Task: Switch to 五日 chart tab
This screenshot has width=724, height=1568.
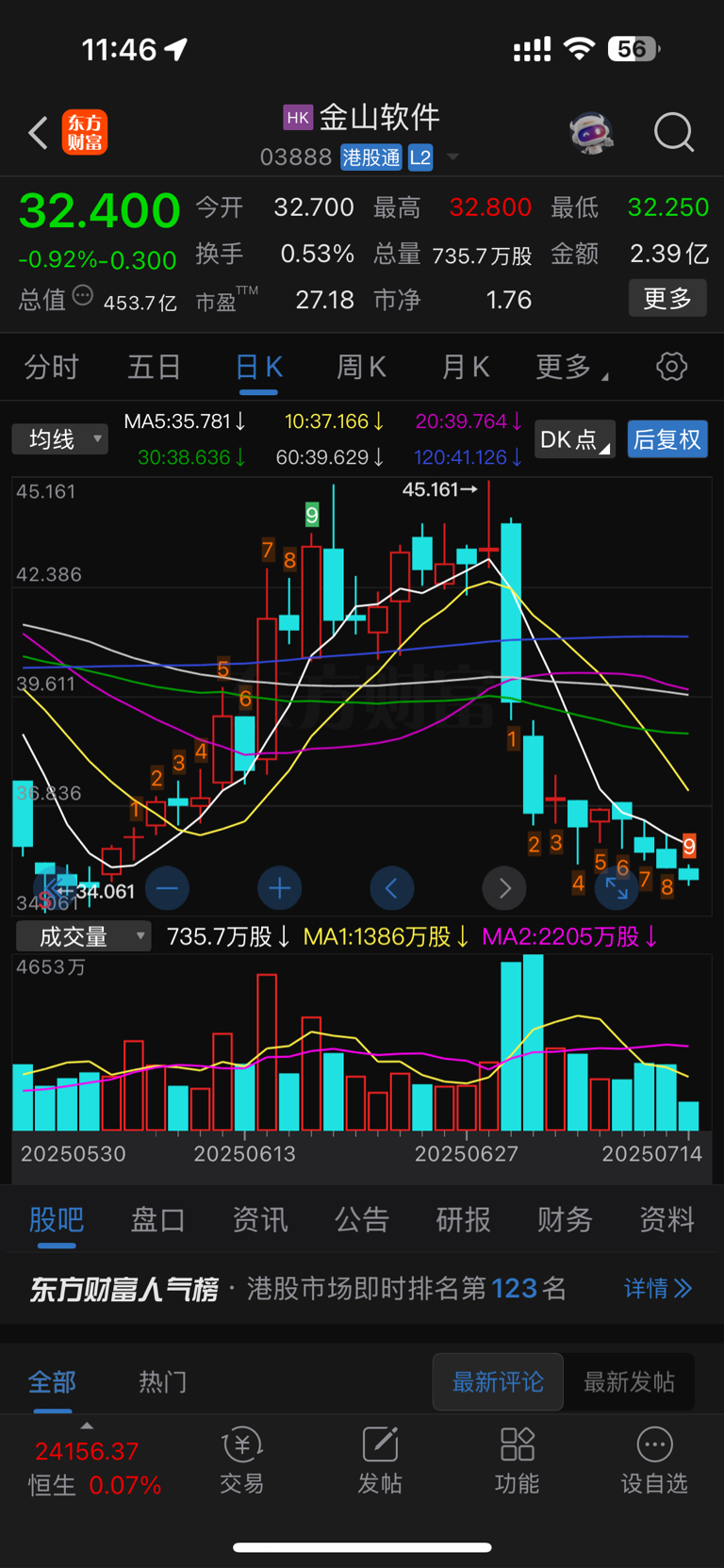Action: click(155, 367)
